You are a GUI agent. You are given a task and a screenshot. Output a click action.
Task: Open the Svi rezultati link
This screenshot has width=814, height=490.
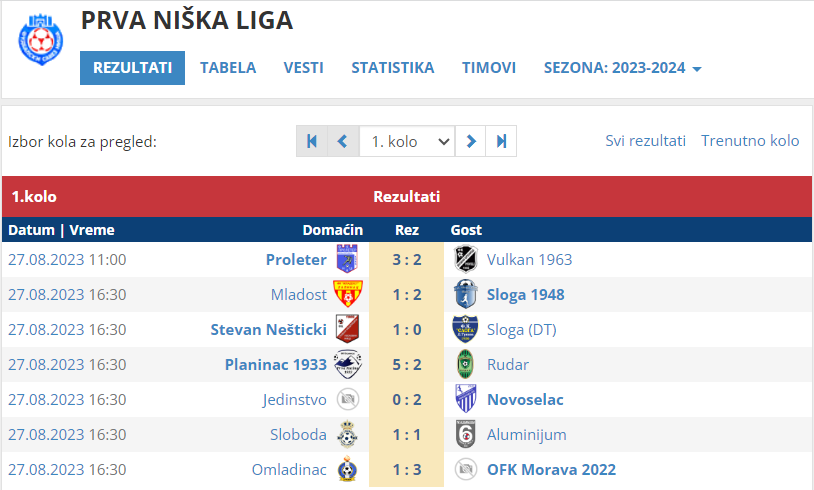tap(645, 141)
